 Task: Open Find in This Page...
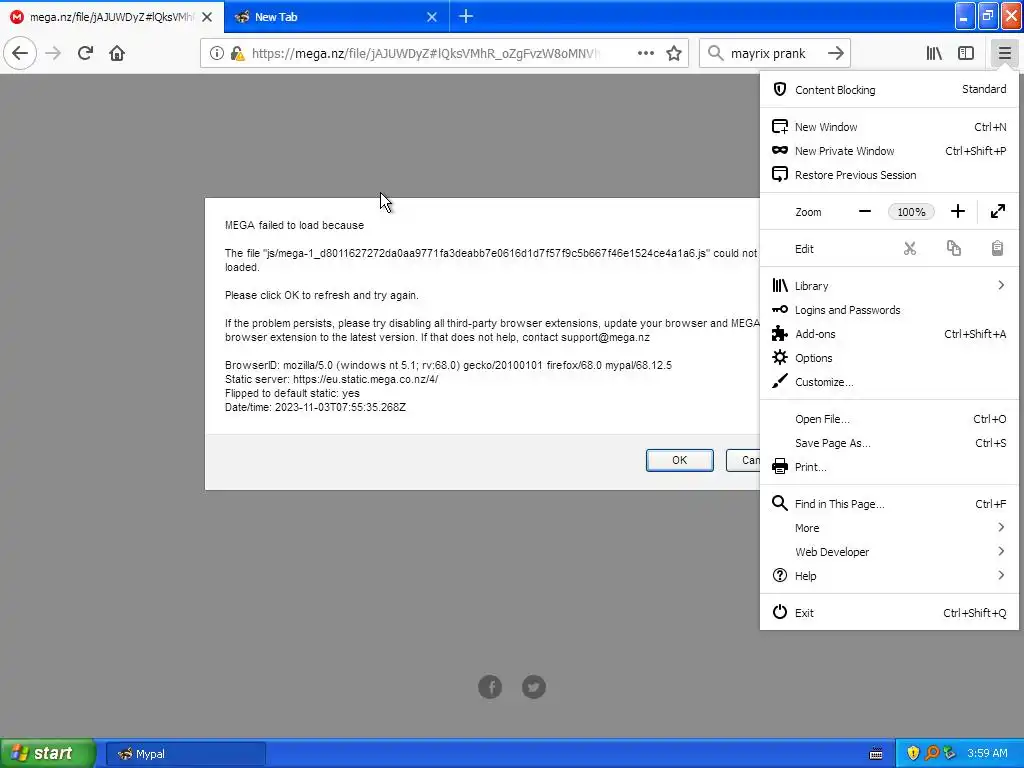click(x=889, y=504)
